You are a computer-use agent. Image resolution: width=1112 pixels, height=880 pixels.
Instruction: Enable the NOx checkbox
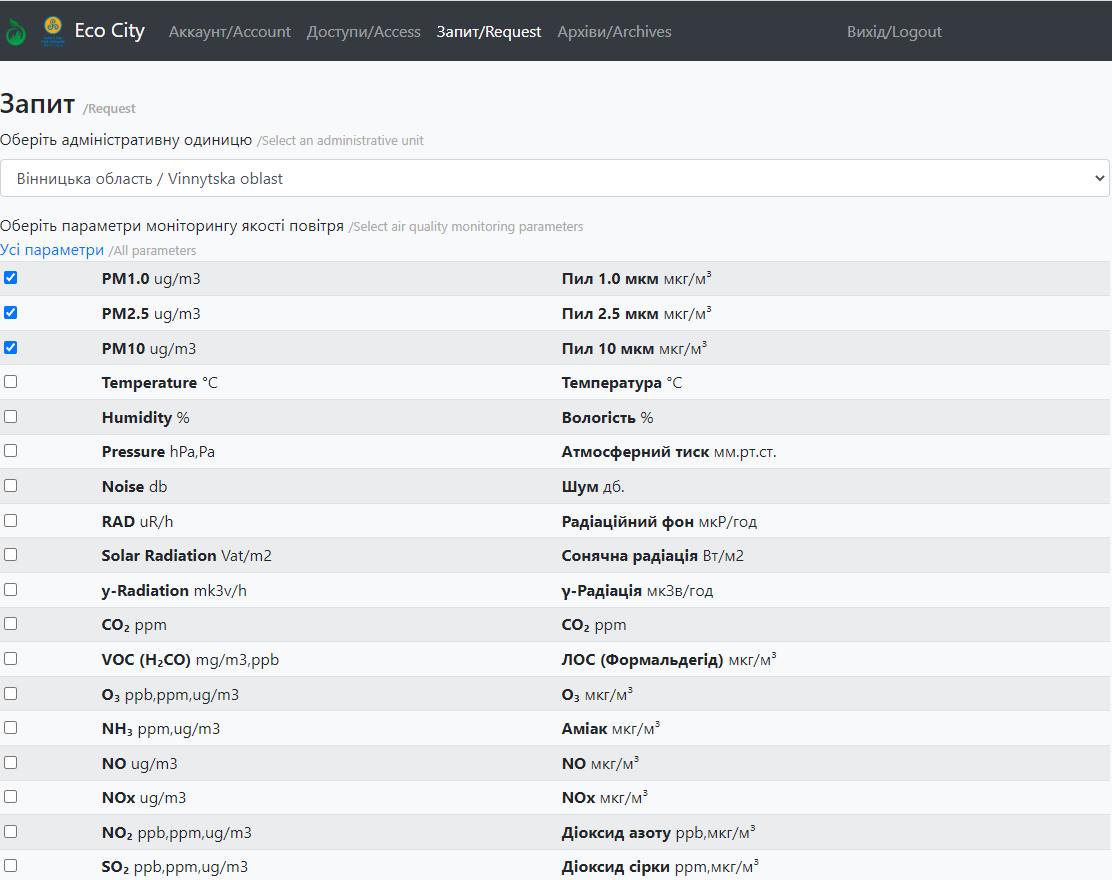(x=11, y=796)
